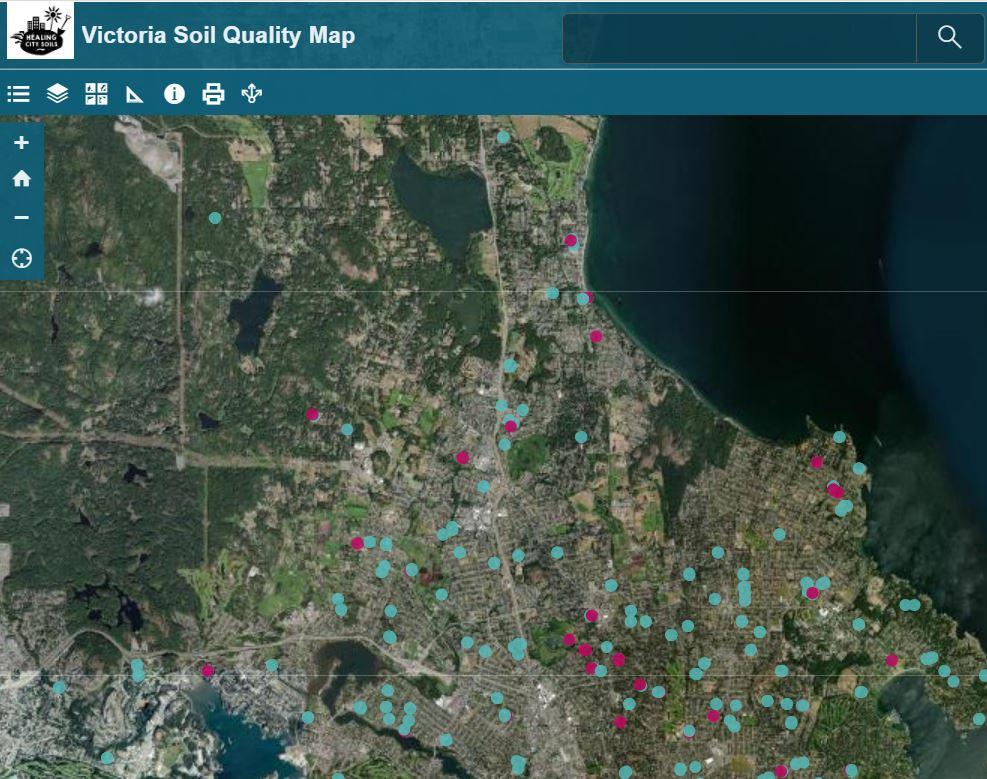This screenshot has height=779, width=987.
Task: Click the pink marker near the top shoreline
Action: pos(570,240)
